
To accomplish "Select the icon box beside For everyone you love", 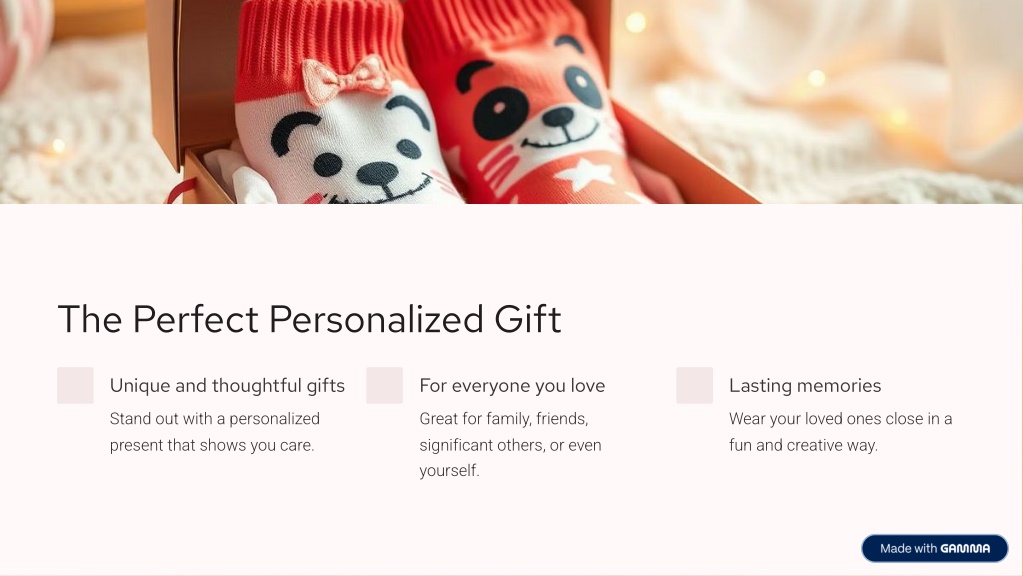I will coord(384,386).
